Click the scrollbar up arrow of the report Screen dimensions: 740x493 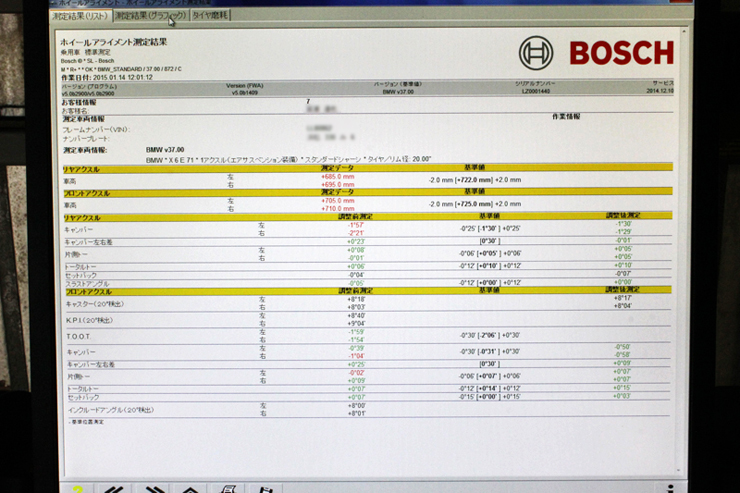684,31
